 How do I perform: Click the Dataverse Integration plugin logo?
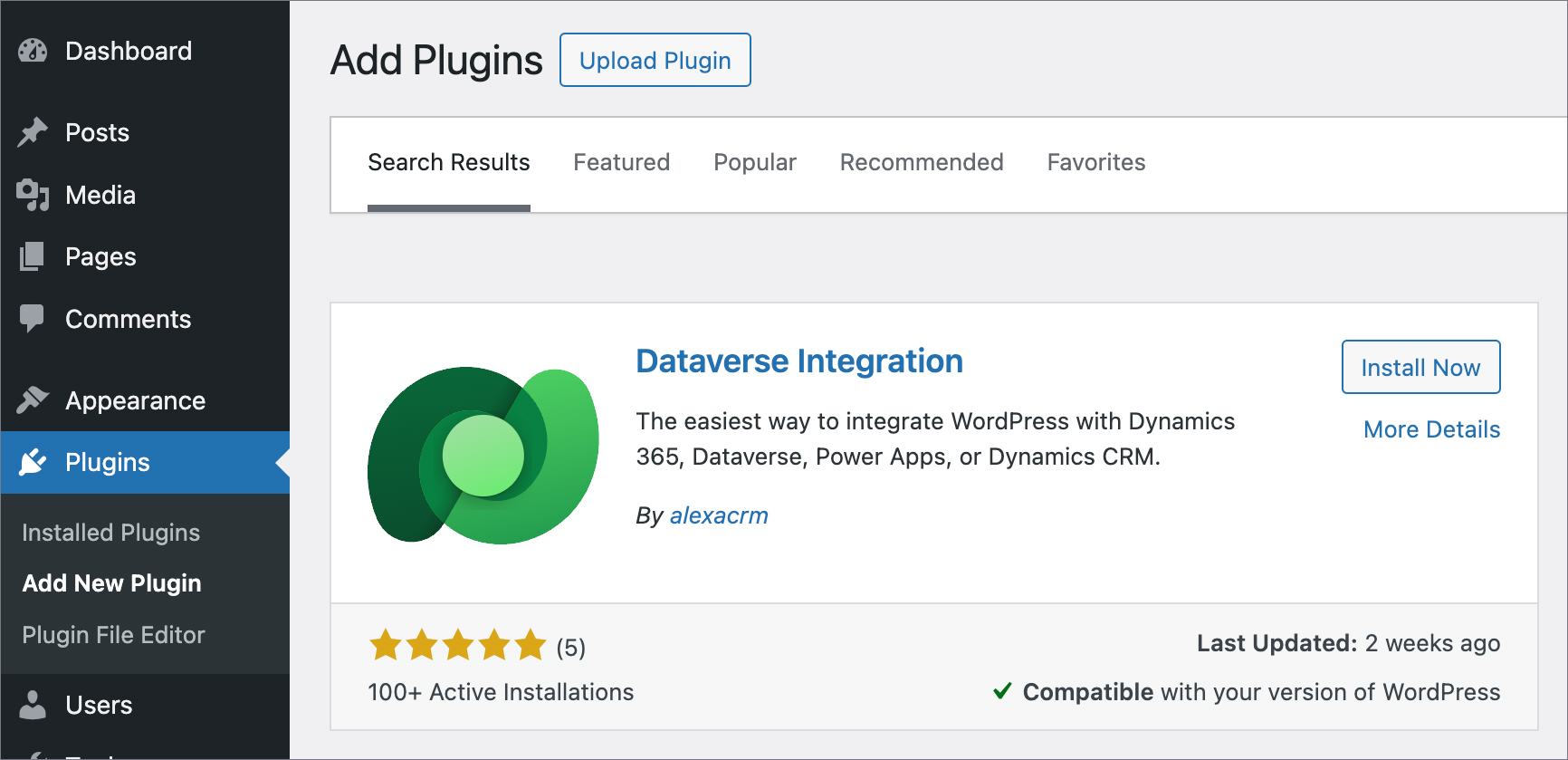click(x=483, y=455)
